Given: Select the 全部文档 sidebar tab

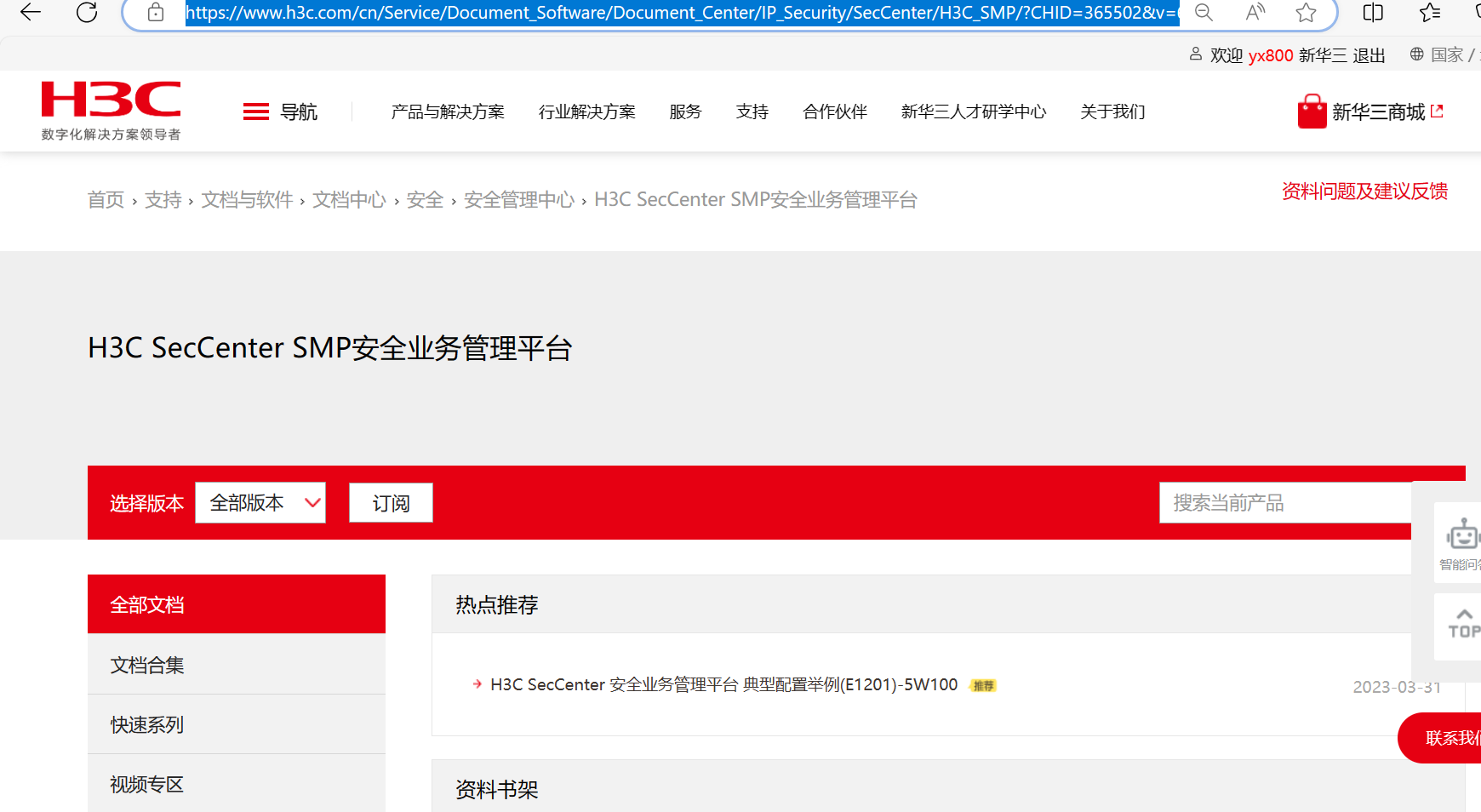Looking at the screenshot, I should tap(237, 604).
